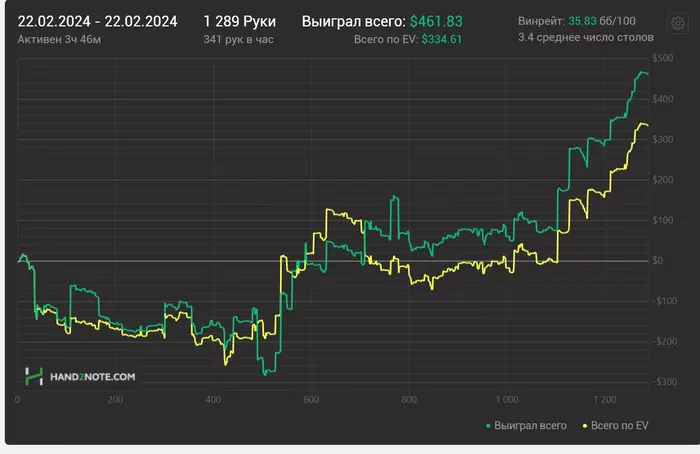Click the winrate value 35.83 бб/100
This screenshot has width=700, height=454.
(602, 21)
